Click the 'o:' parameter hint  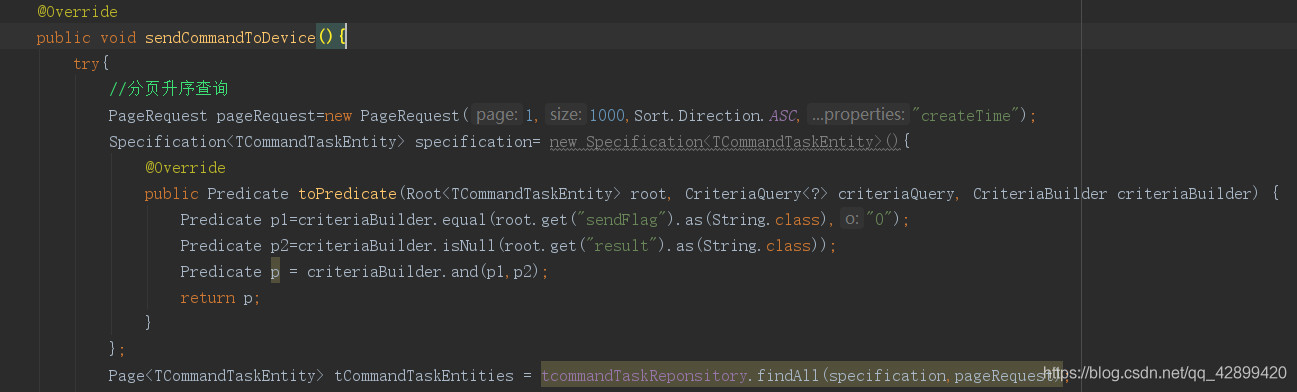coord(852,218)
